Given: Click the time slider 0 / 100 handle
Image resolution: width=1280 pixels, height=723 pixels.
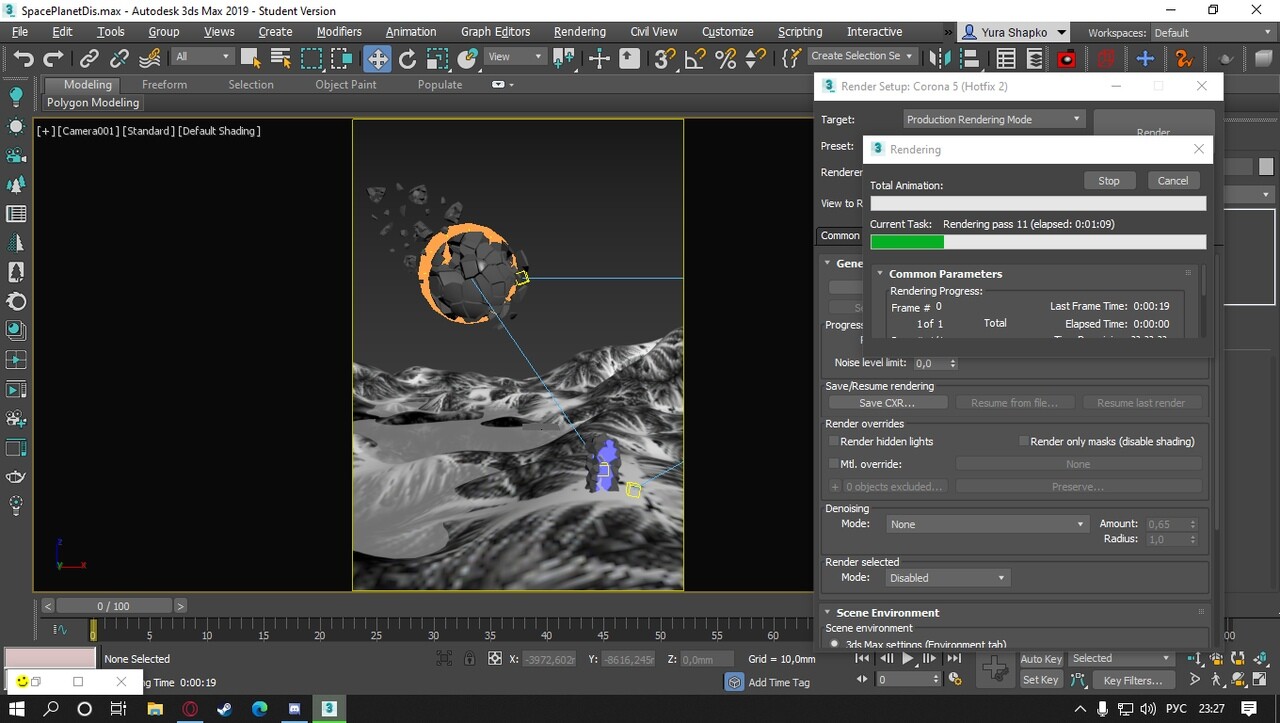Looking at the screenshot, I should (113, 606).
